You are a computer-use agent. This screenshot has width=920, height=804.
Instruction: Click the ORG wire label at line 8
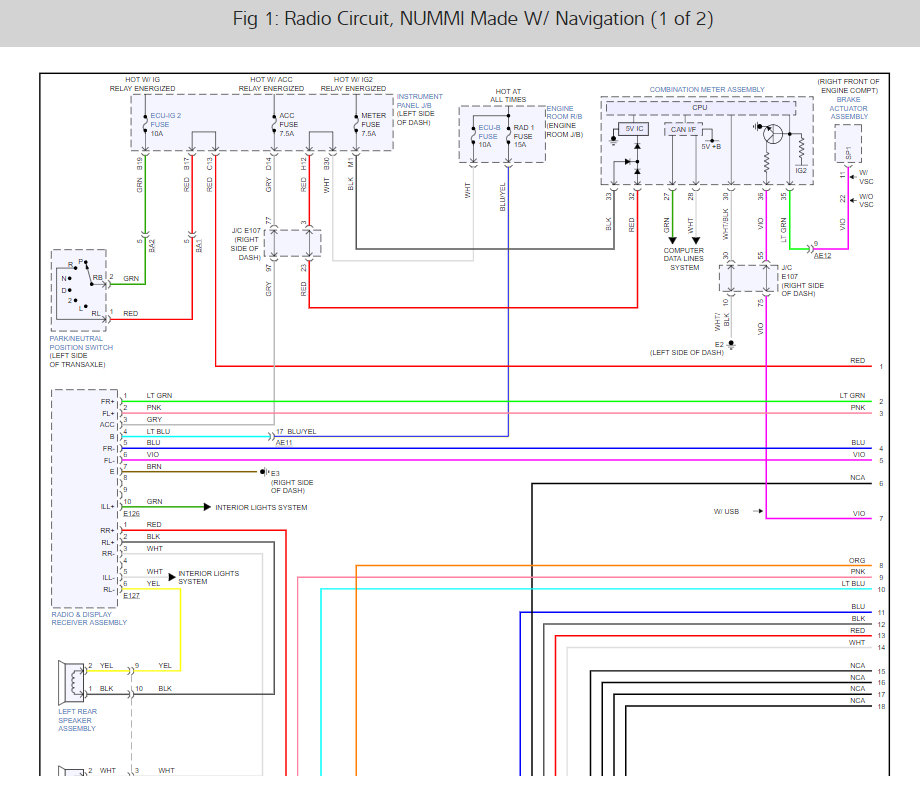857,560
